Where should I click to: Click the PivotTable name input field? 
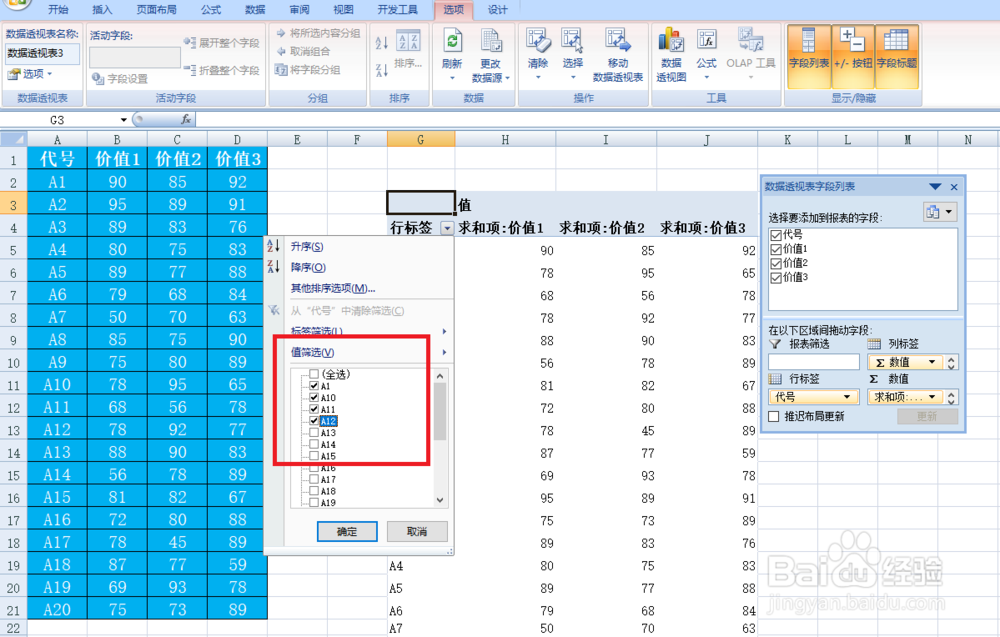tap(43, 54)
